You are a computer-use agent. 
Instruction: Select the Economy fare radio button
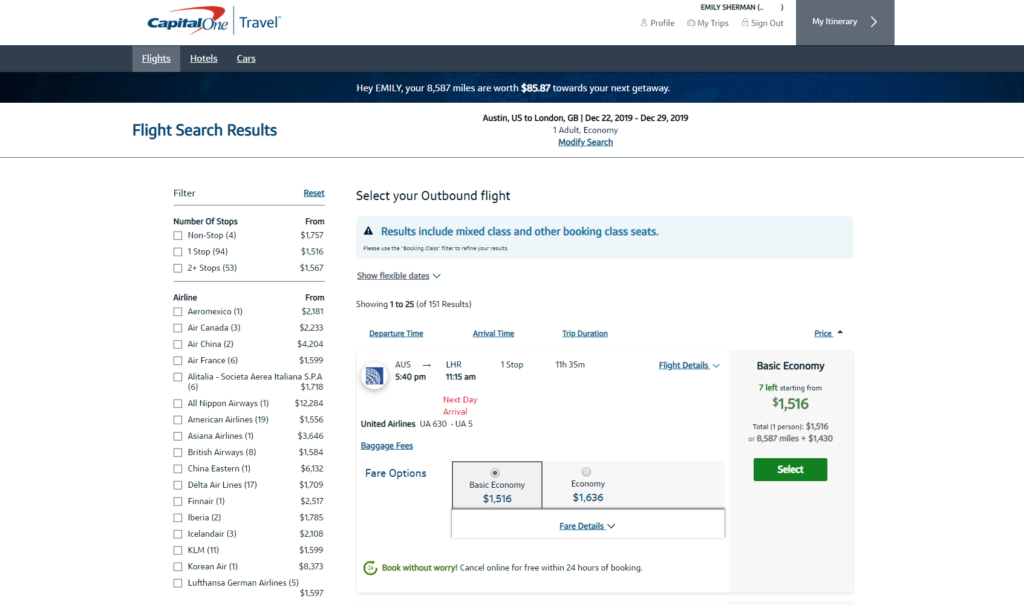586,472
